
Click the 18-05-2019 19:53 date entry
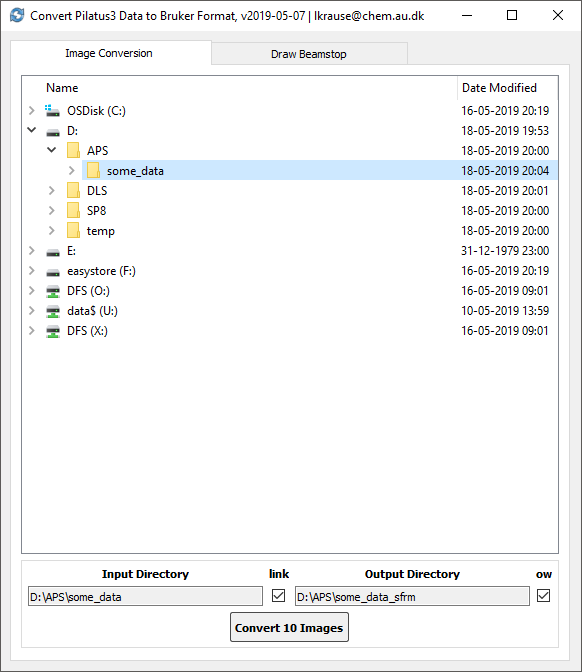505,131
